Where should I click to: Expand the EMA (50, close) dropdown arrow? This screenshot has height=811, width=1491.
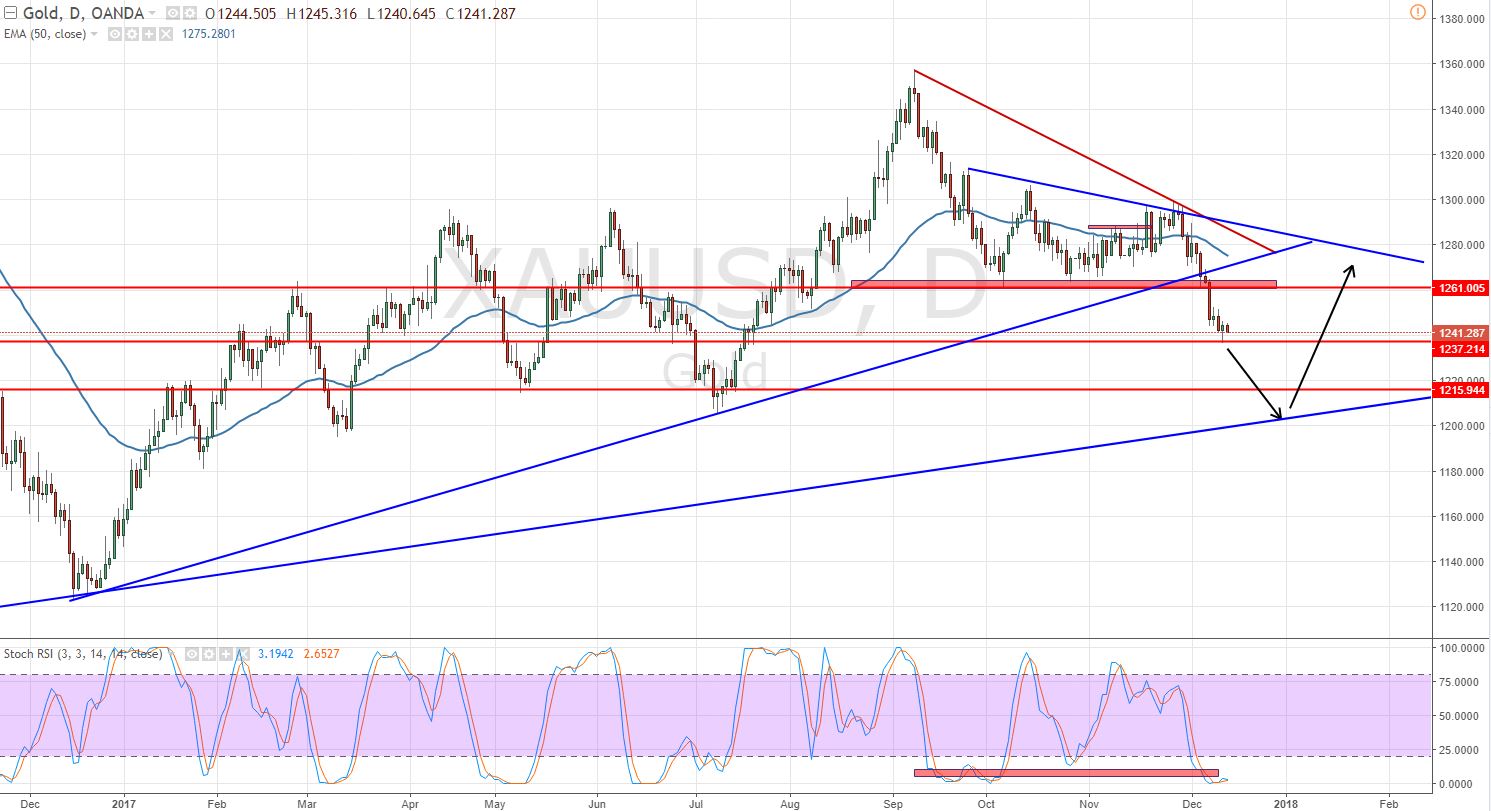point(95,33)
